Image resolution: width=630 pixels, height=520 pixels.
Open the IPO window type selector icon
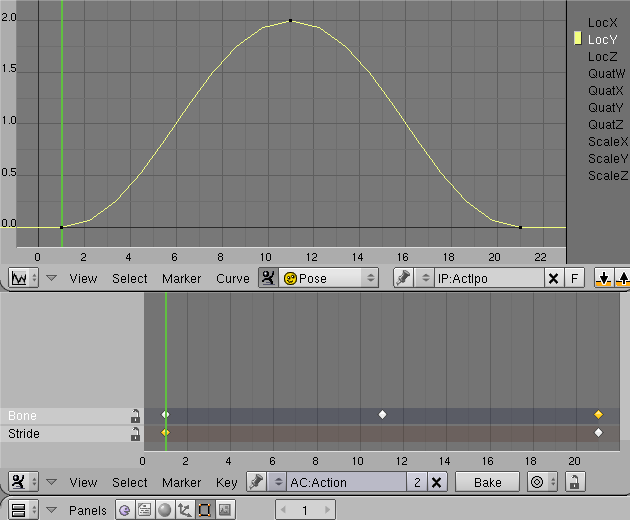click(23, 278)
